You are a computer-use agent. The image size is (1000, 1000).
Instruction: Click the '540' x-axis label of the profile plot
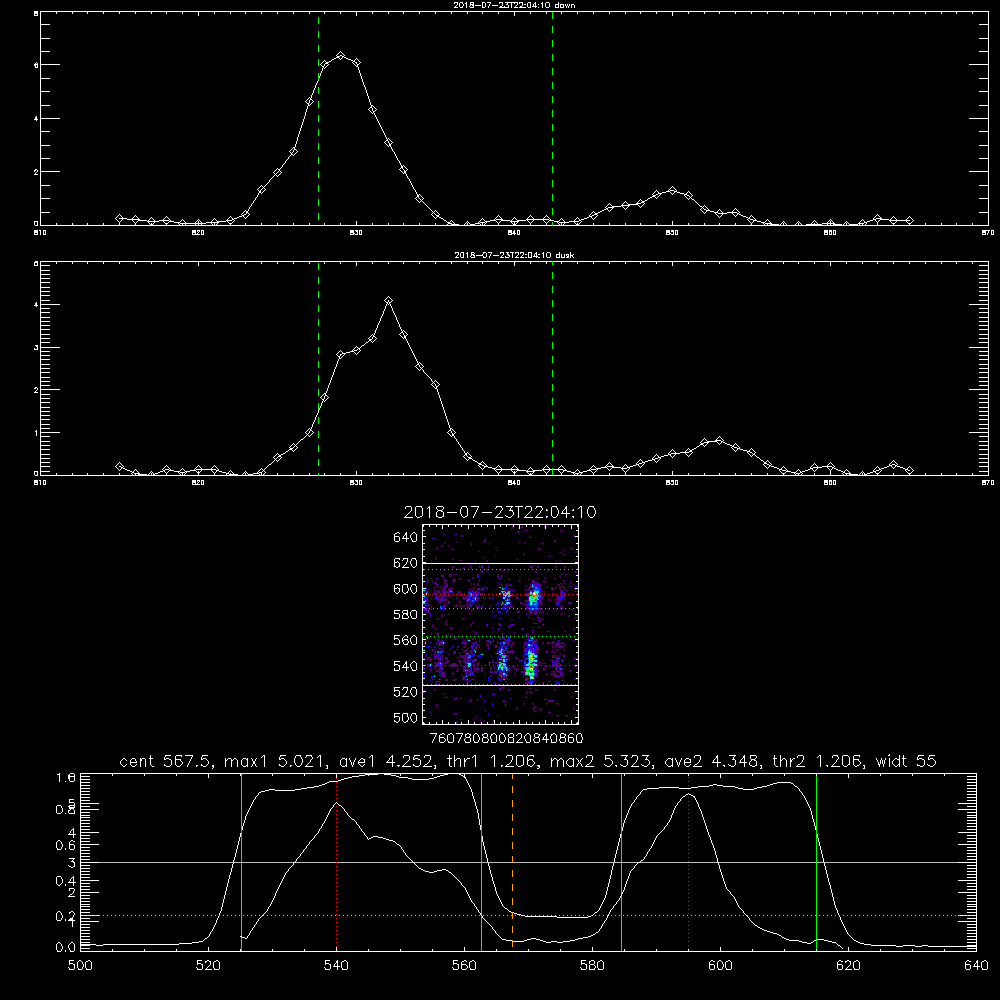336,966
